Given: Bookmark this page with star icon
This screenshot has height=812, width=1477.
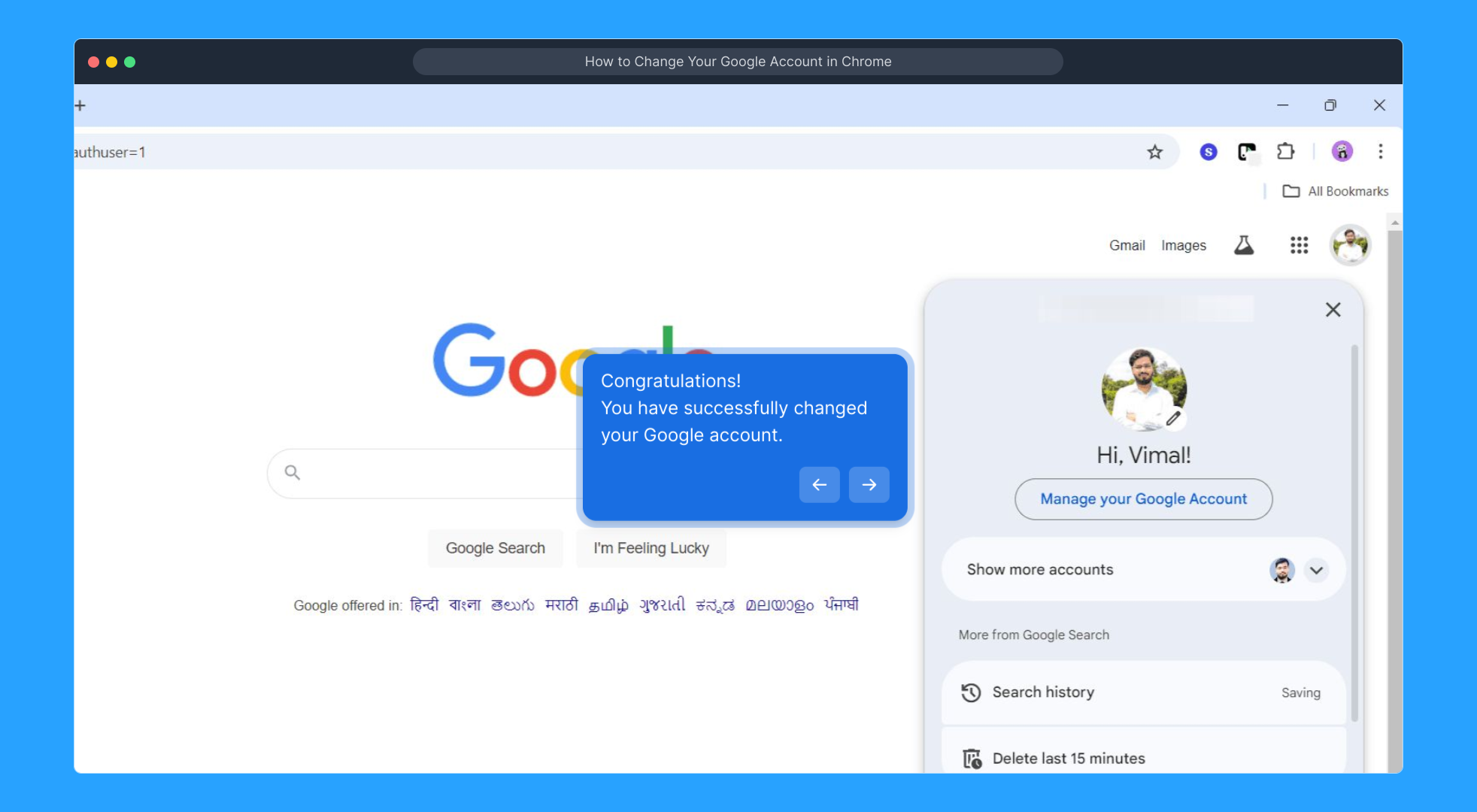Looking at the screenshot, I should (1154, 153).
